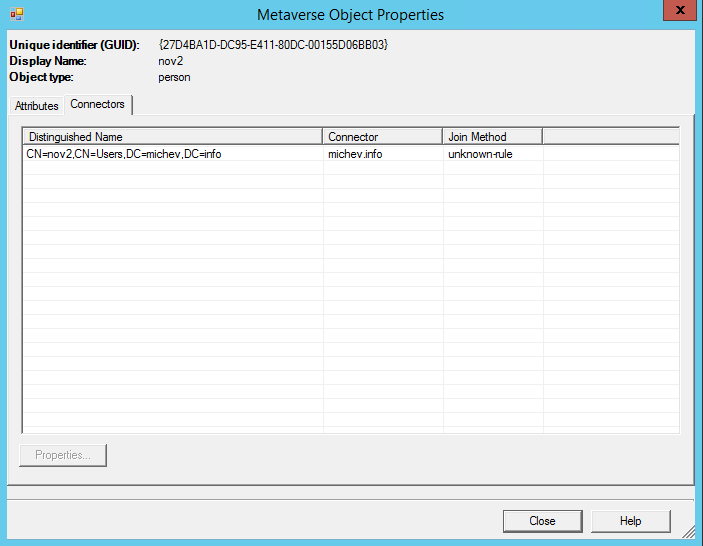Screen dimensions: 703x546
Task: Open Help using the Help button
Action: [x=630, y=521]
